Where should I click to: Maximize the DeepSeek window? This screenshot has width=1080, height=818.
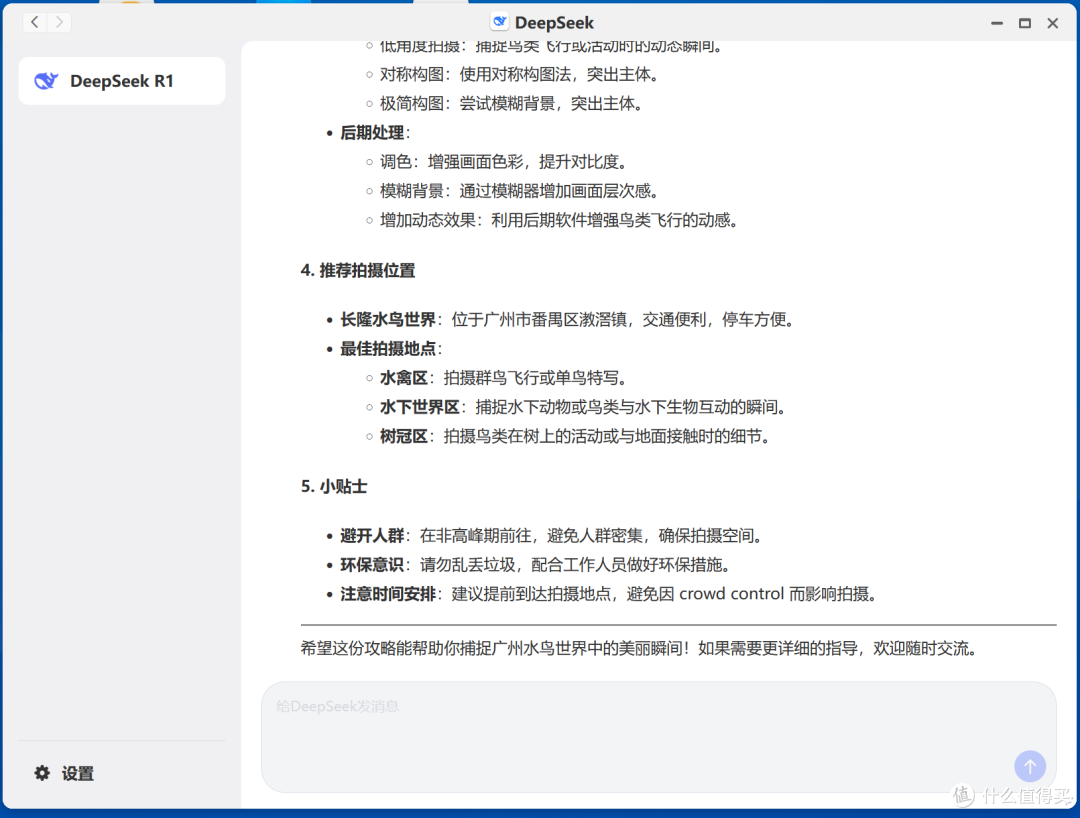pyautogui.click(x=1025, y=23)
